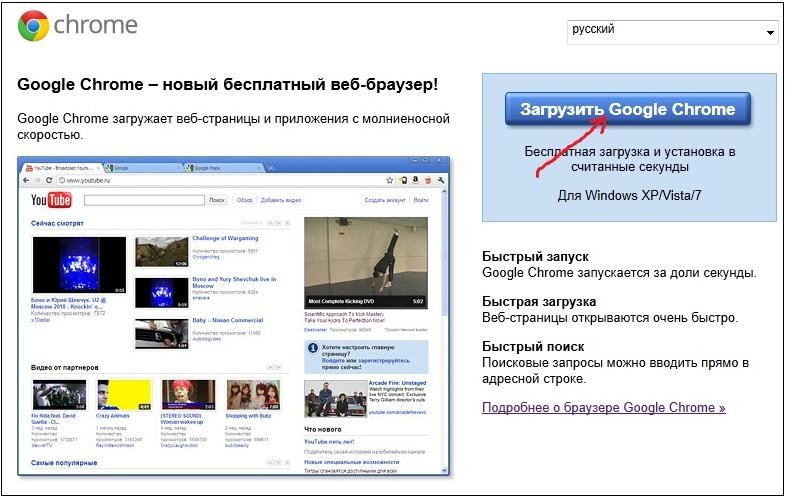The image size is (787, 499).
Task: Open Bono and Yury Shevchuk live in Moscow link
Action: (234, 282)
